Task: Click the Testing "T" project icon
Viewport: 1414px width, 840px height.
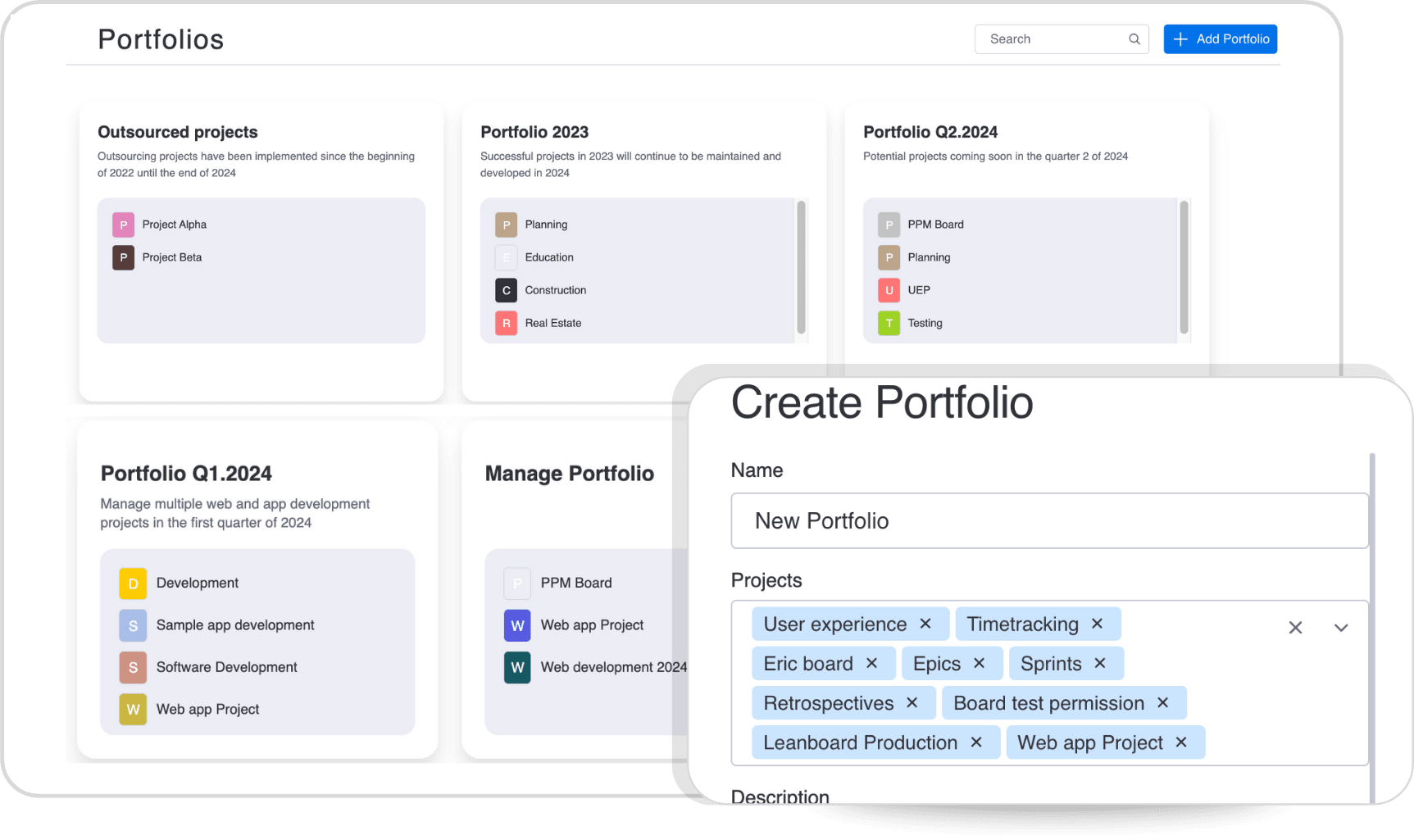Action: pyautogui.click(x=889, y=322)
